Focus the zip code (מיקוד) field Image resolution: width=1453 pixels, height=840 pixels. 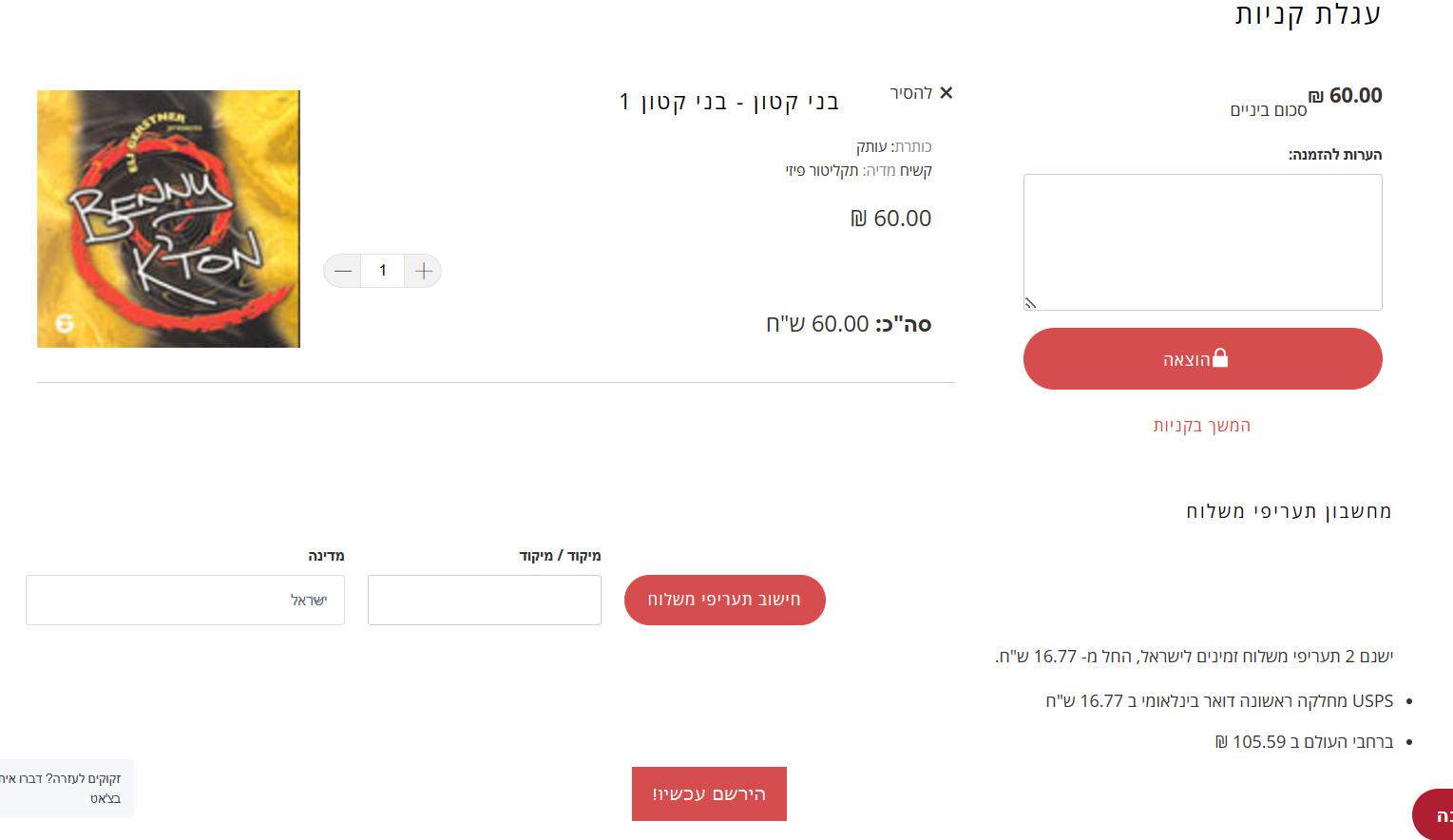pos(484,600)
